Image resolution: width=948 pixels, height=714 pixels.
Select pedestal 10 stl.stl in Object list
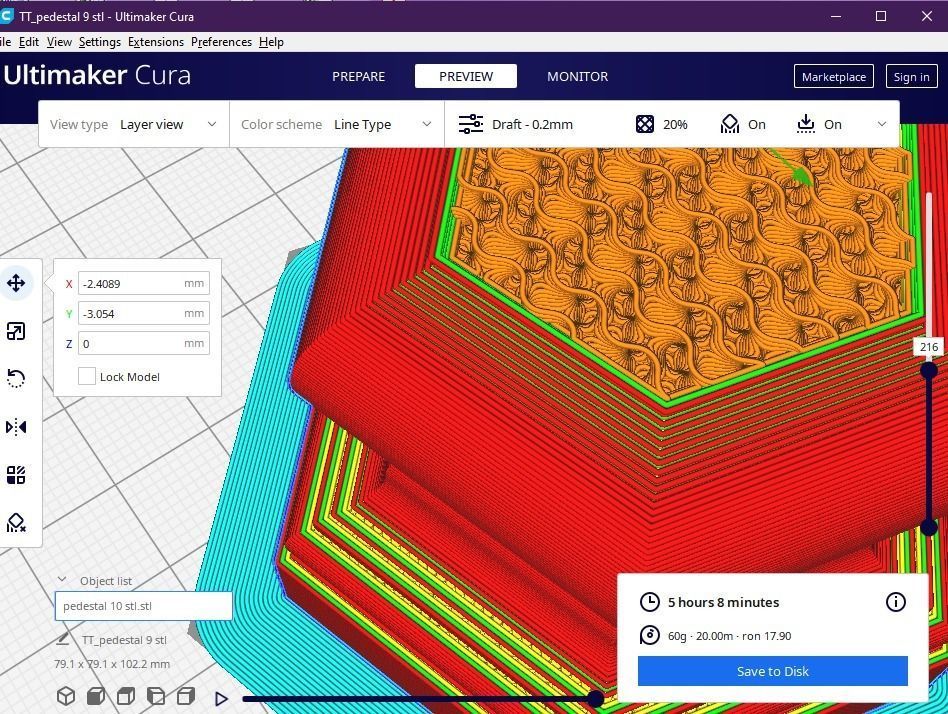[x=143, y=606]
